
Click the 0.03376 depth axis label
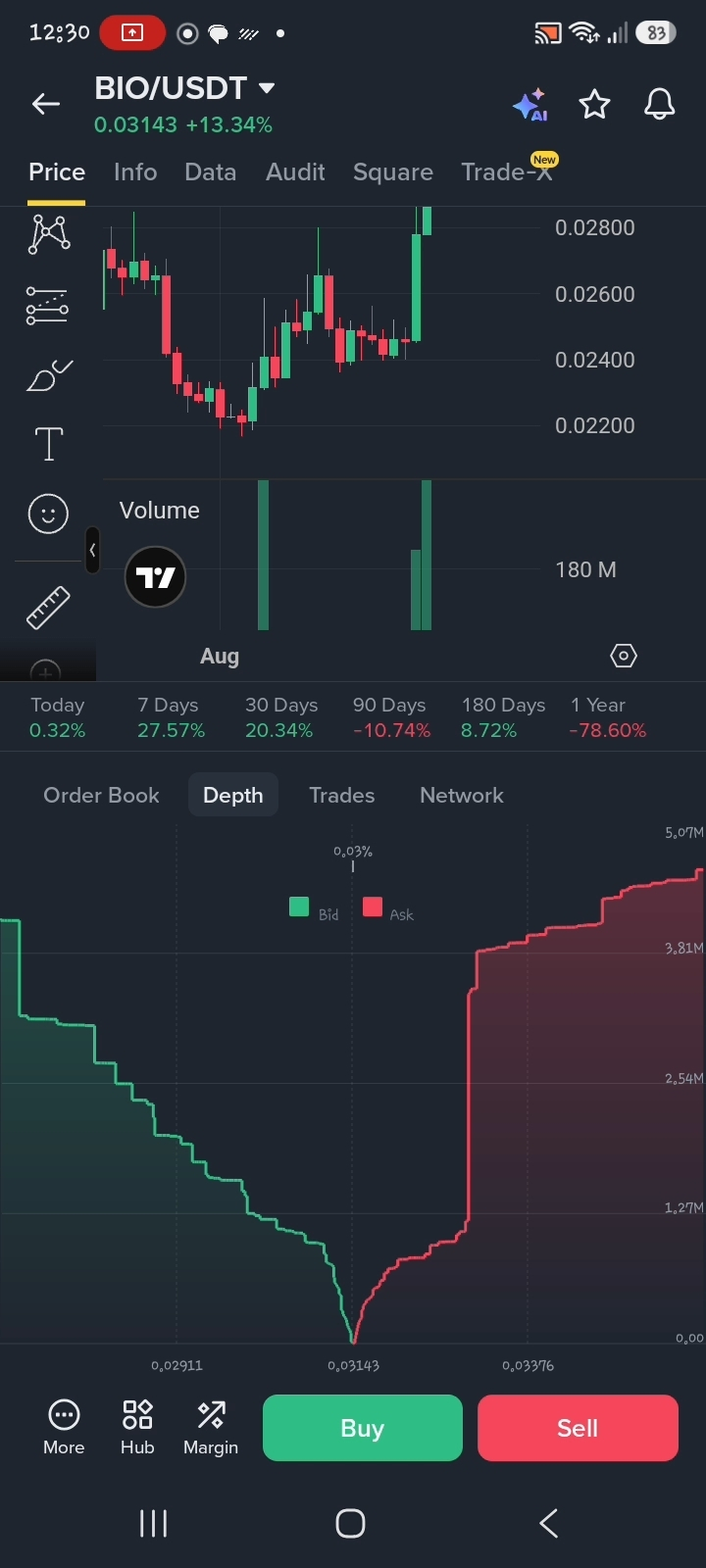[528, 1365]
